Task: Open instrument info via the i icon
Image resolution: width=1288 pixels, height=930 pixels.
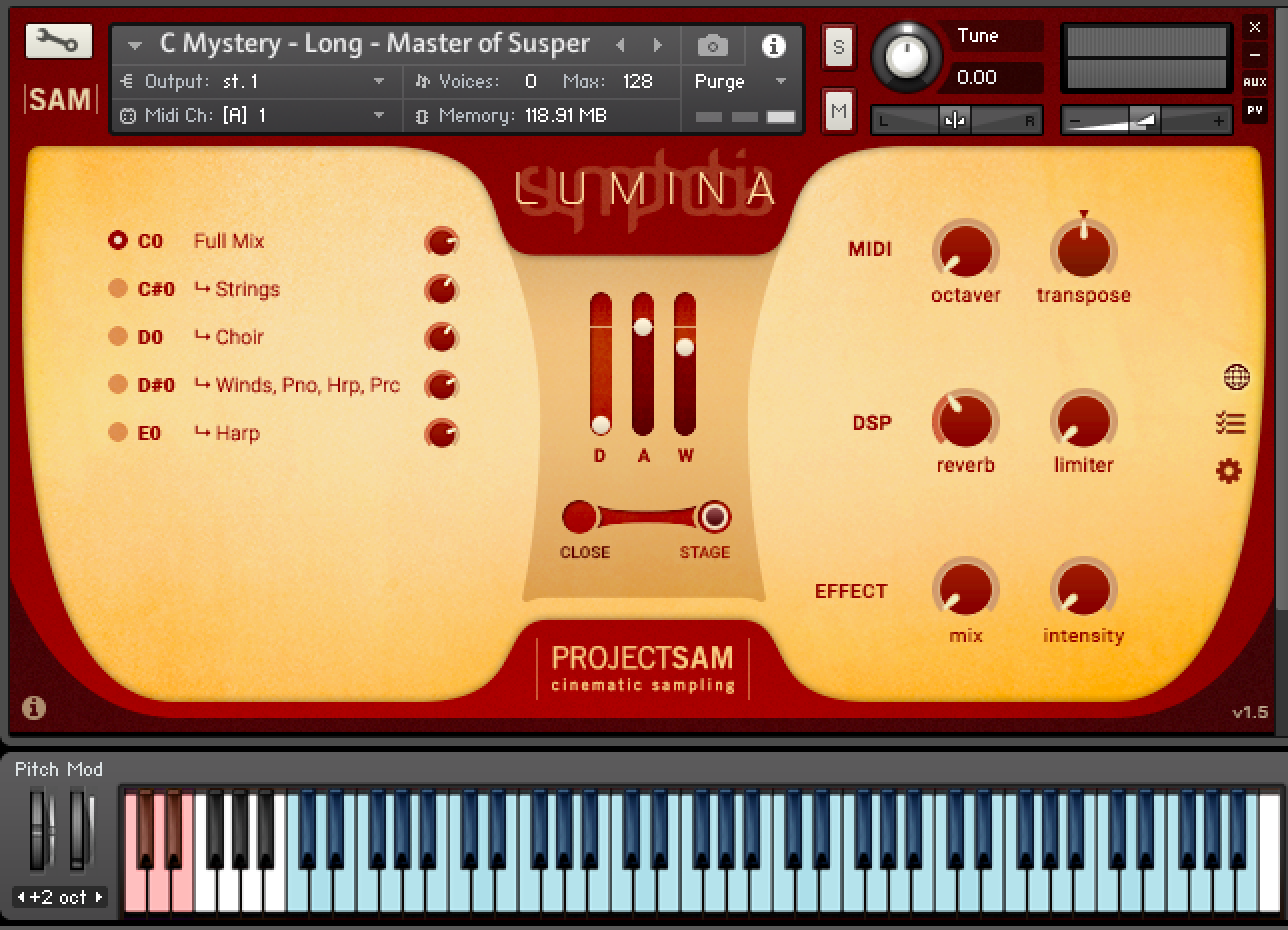Action: (x=775, y=45)
